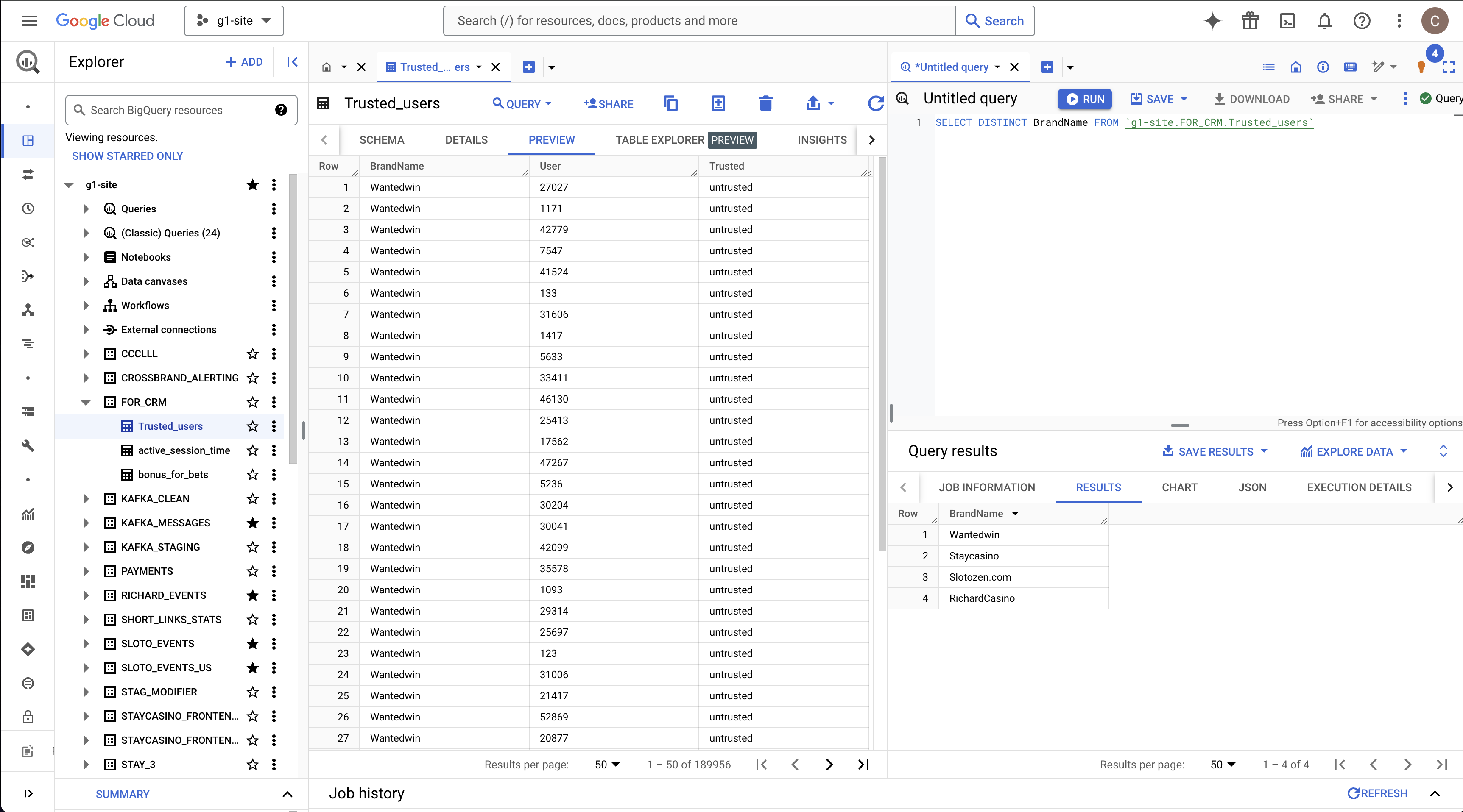Expand the Job history panel
The image size is (1463, 812).
(1435, 793)
